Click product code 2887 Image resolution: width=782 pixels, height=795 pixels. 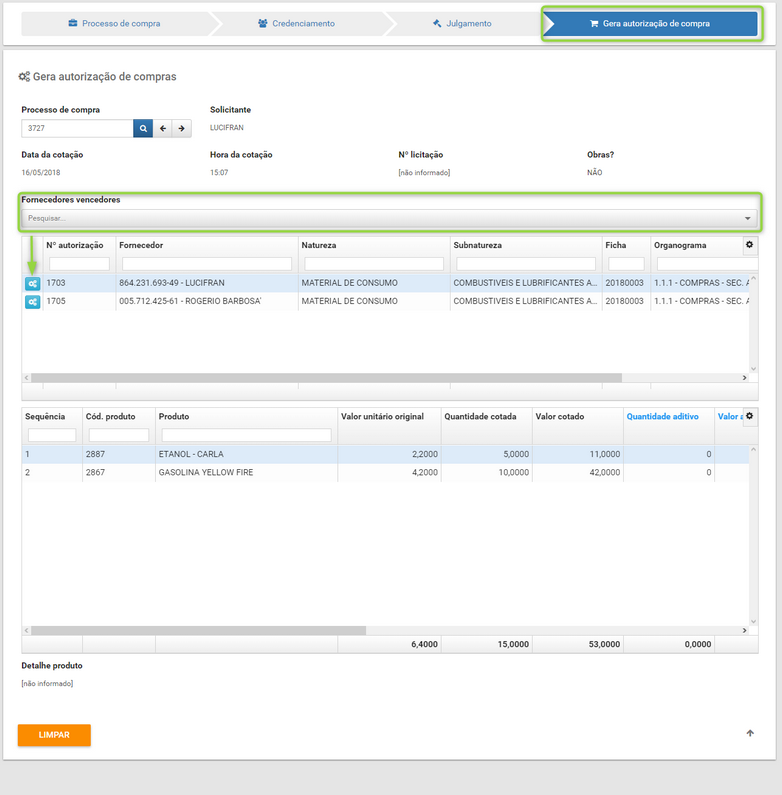point(95,454)
